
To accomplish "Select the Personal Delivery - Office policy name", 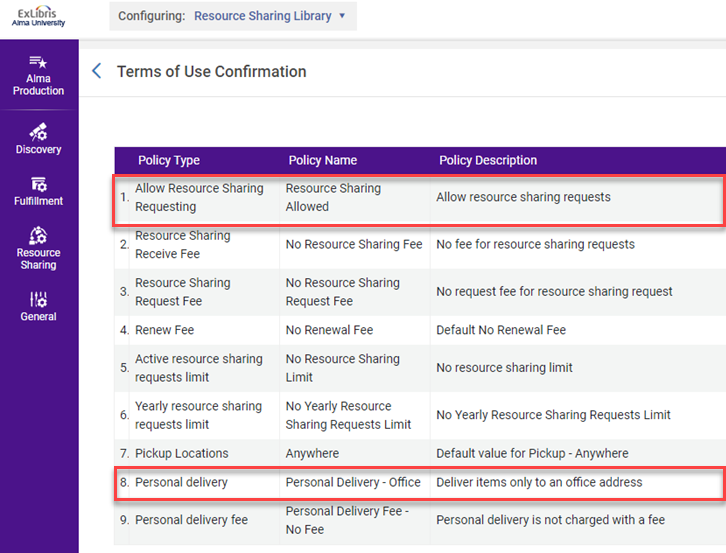I will (353, 482).
